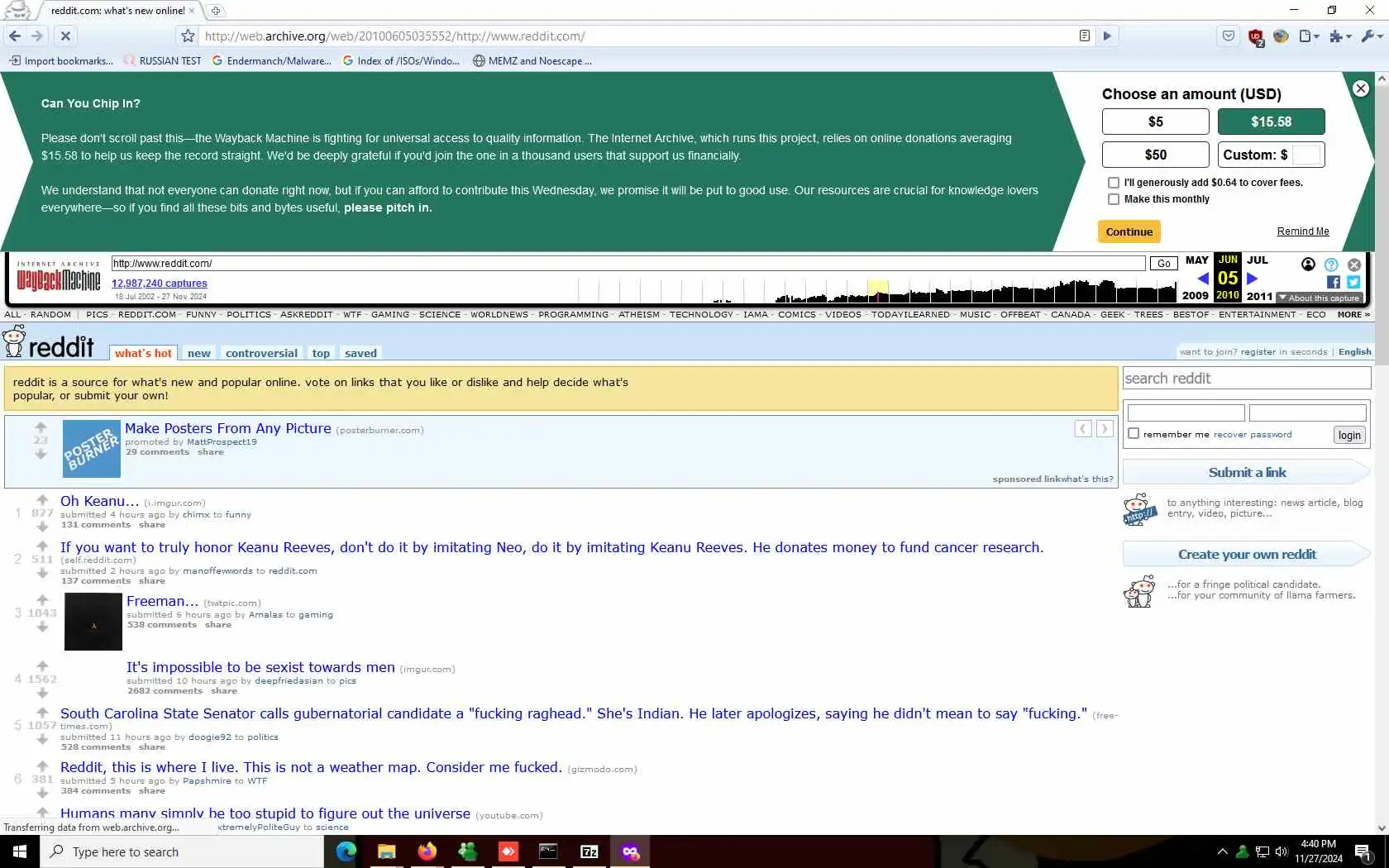The height and width of the screenshot is (868, 1389).
Task: Open the English language selector
Action: [1354, 351]
